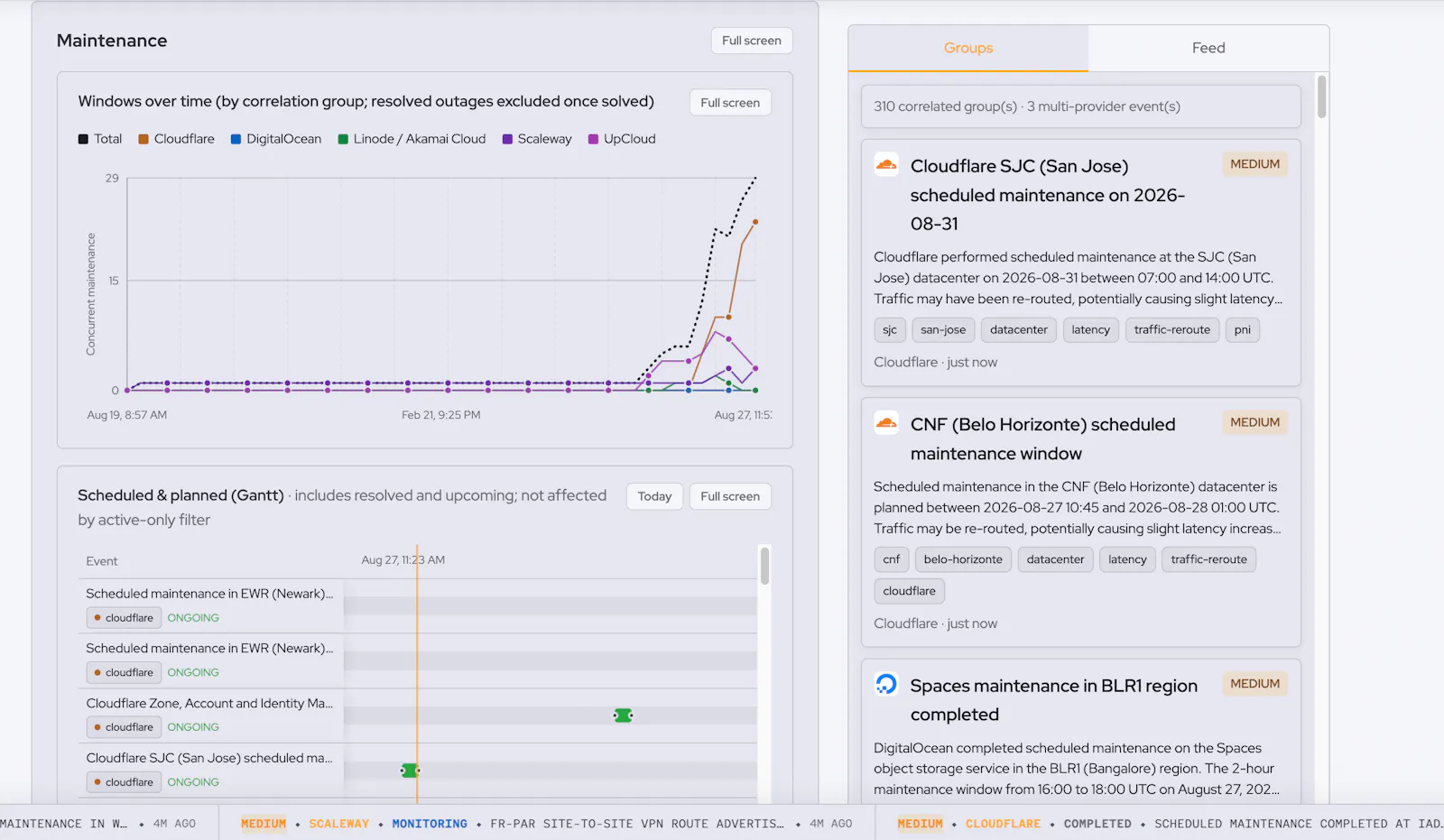Switch to the Groups tab
The image size is (1444, 840).
tap(968, 48)
